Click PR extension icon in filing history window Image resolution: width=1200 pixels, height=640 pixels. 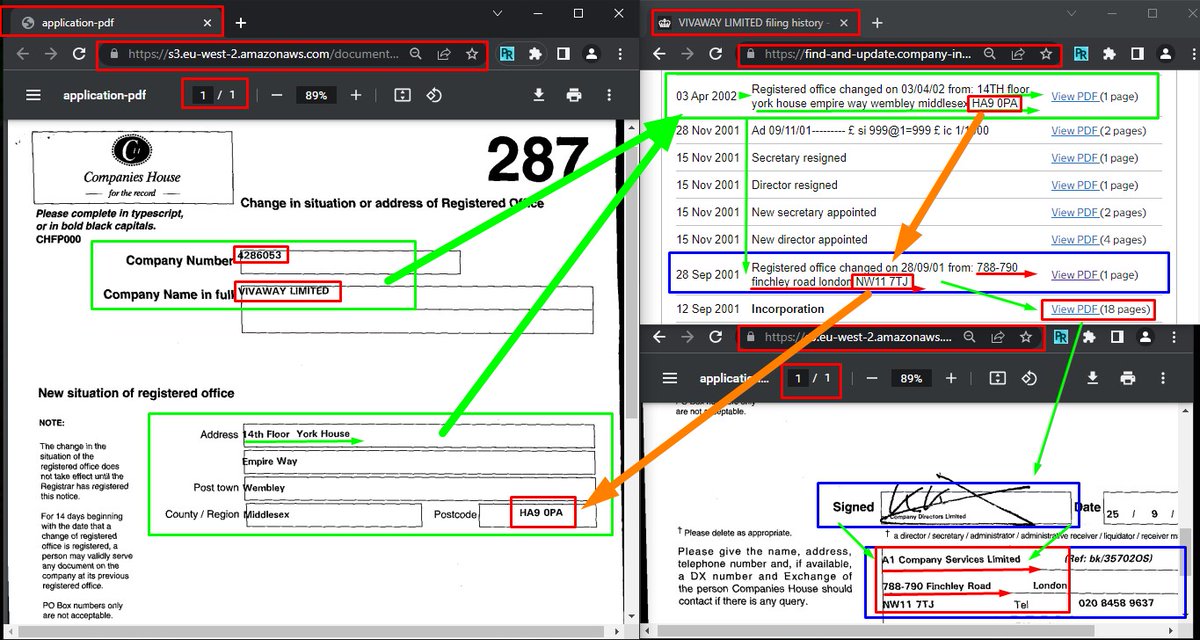(x=1082, y=54)
